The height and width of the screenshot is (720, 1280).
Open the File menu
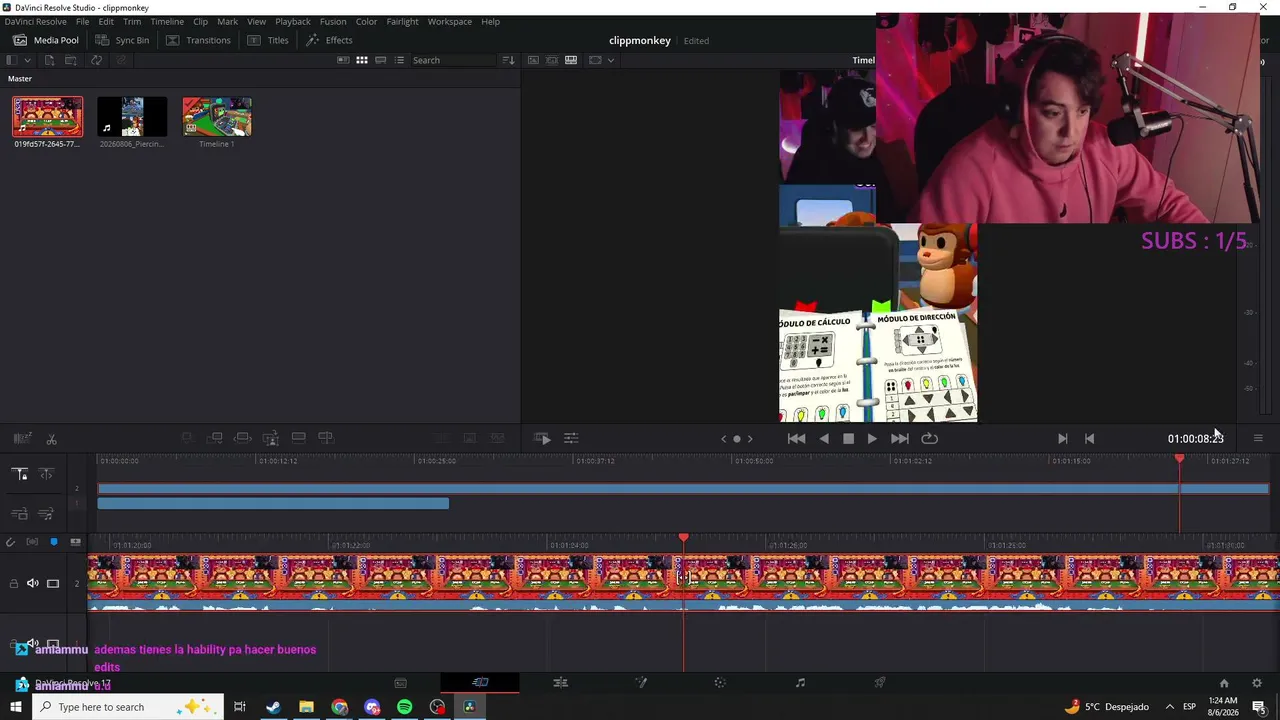83,21
